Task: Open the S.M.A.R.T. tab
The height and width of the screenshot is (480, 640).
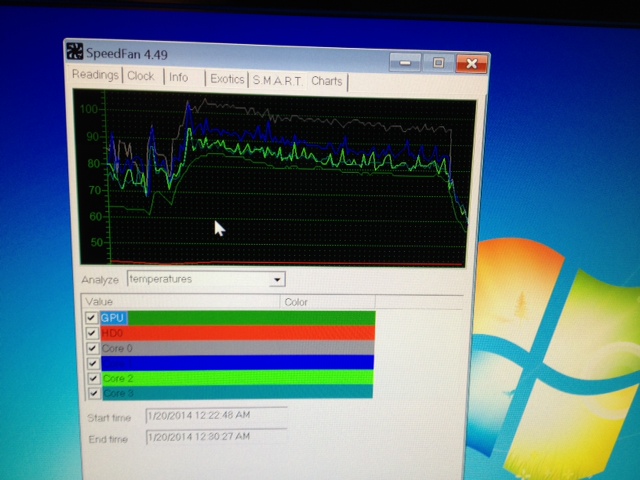Action: point(278,80)
